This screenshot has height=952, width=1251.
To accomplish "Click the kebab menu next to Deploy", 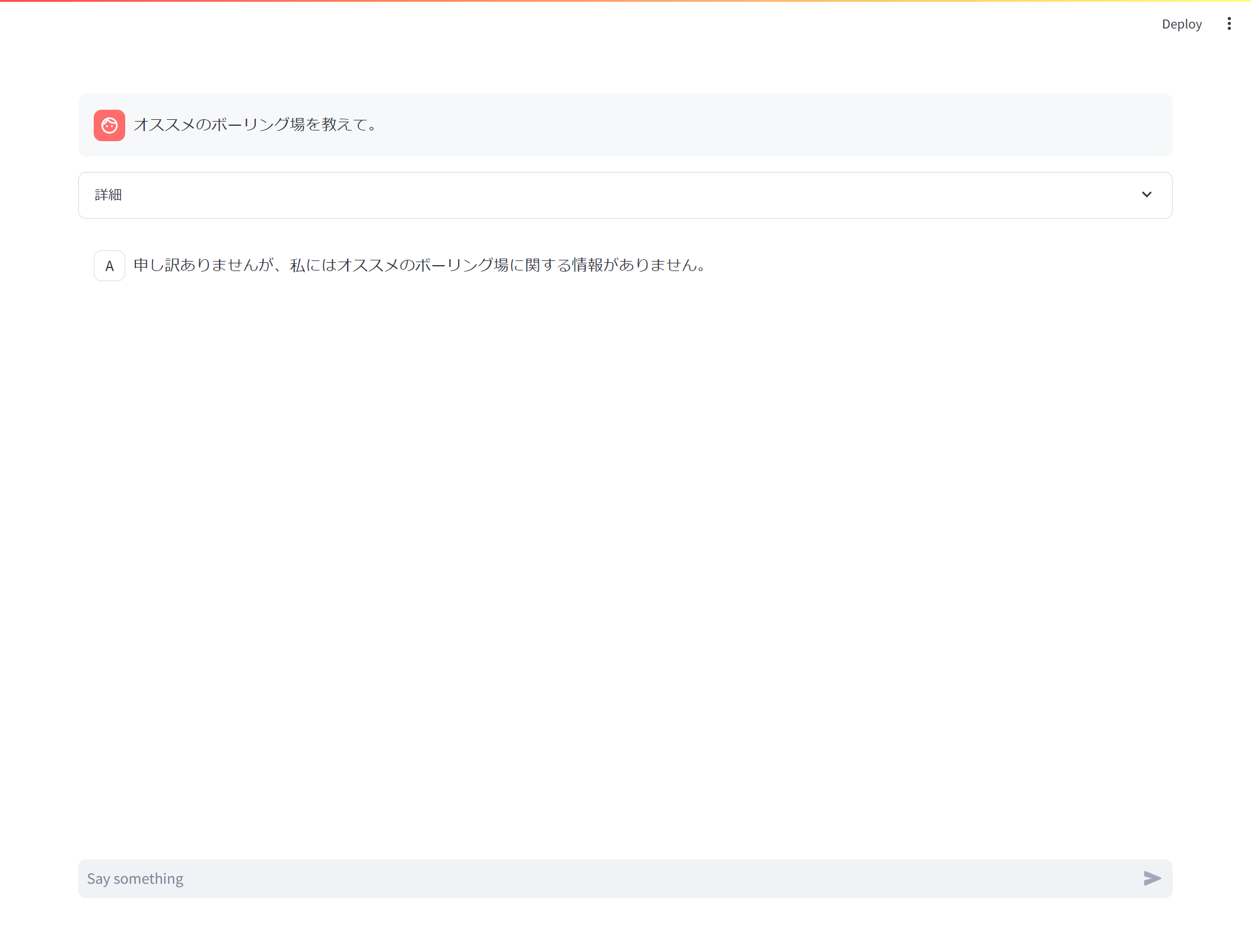I will 1229,23.
